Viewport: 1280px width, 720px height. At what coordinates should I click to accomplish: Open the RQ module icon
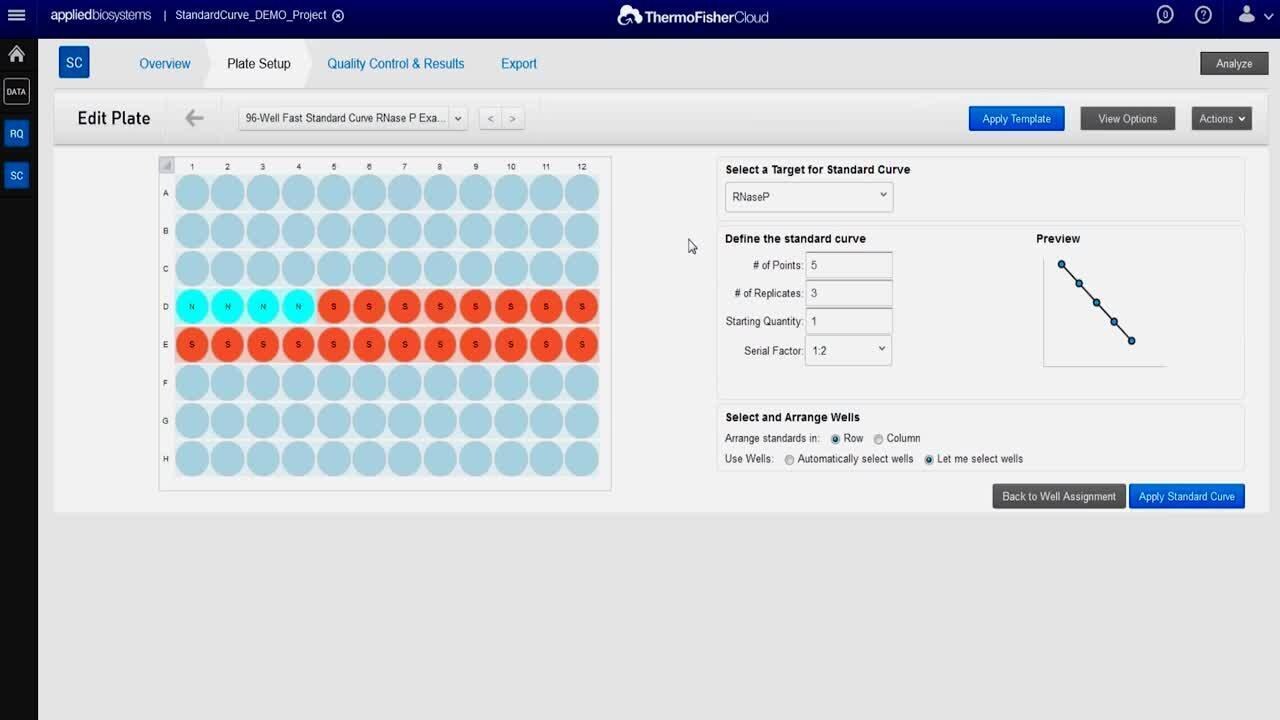(x=16, y=133)
